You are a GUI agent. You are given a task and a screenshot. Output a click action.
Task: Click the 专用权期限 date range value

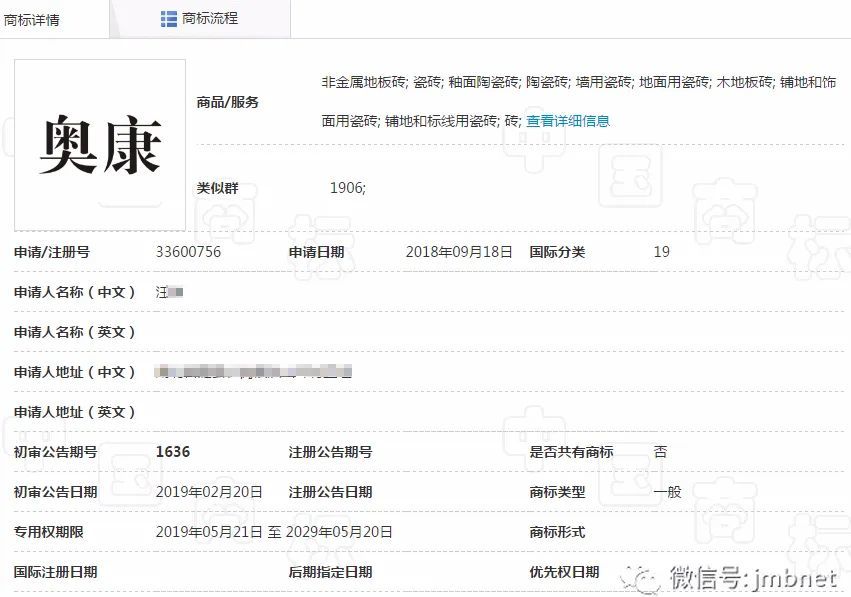tap(273, 532)
